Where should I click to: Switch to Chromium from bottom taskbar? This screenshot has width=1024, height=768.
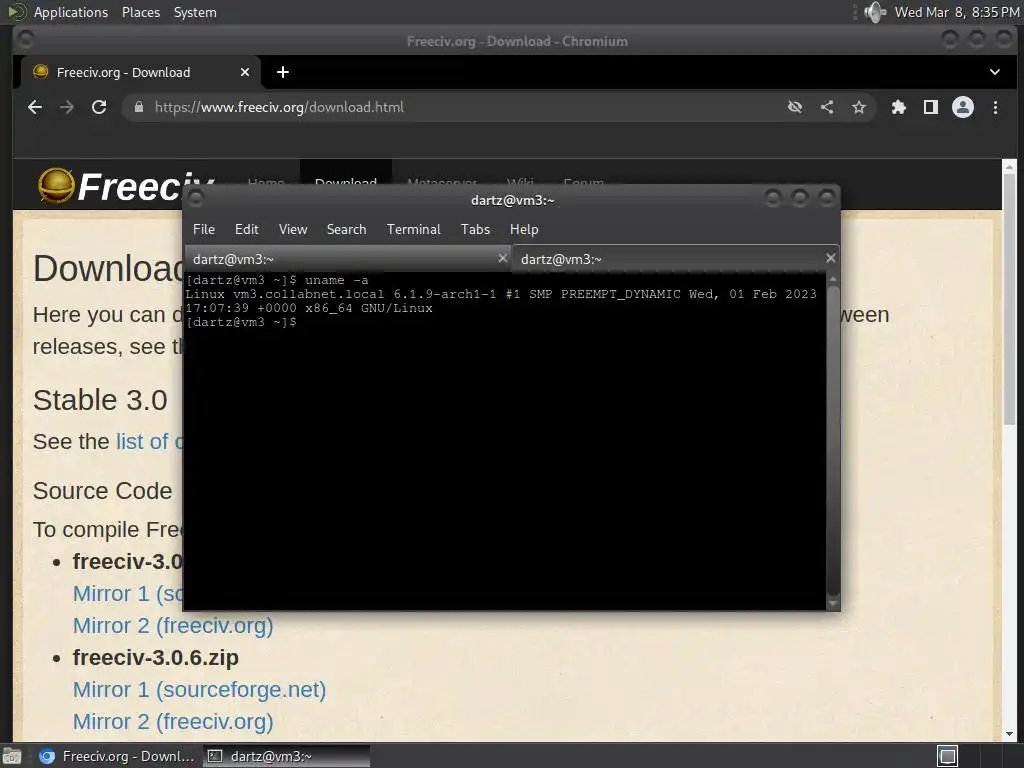116,756
